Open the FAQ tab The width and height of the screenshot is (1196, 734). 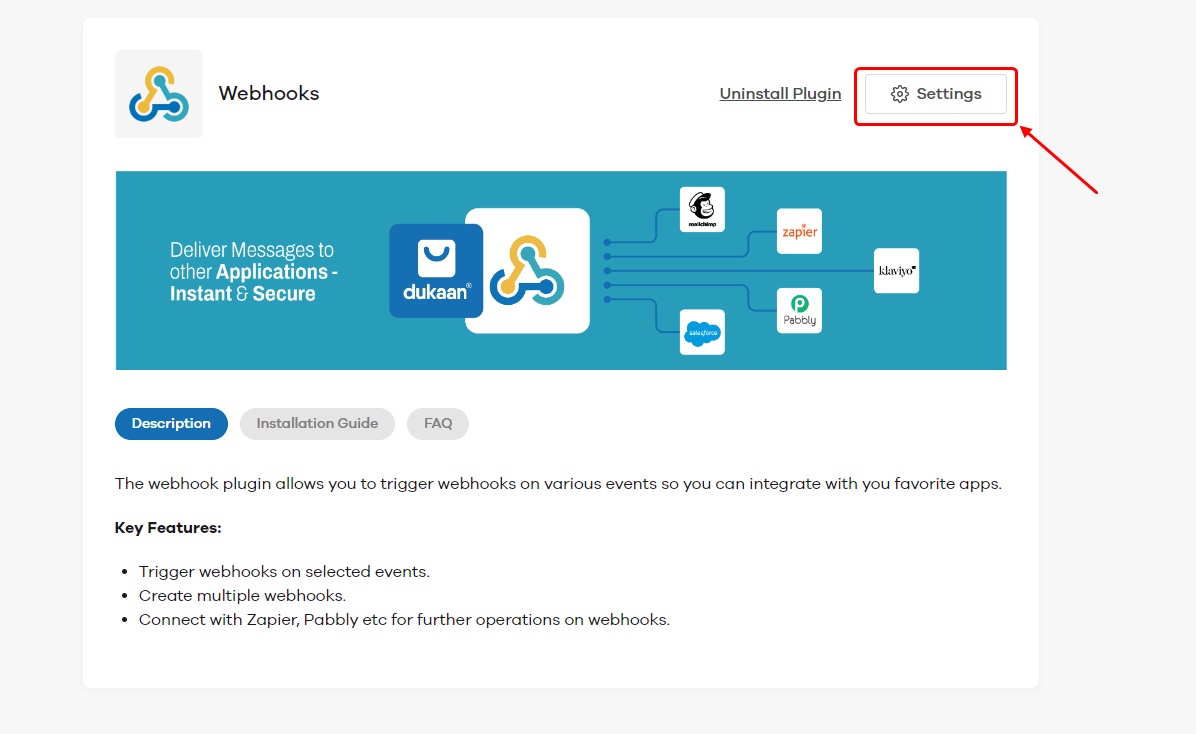(x=438, y=423)
